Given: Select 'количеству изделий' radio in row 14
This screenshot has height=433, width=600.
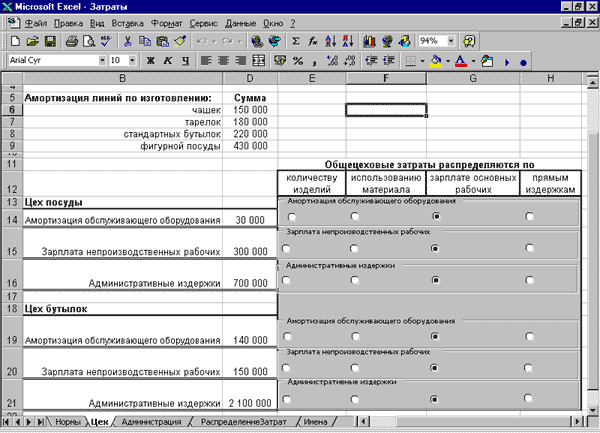Looking at the screenshot, I should click(x=292, y=217).
